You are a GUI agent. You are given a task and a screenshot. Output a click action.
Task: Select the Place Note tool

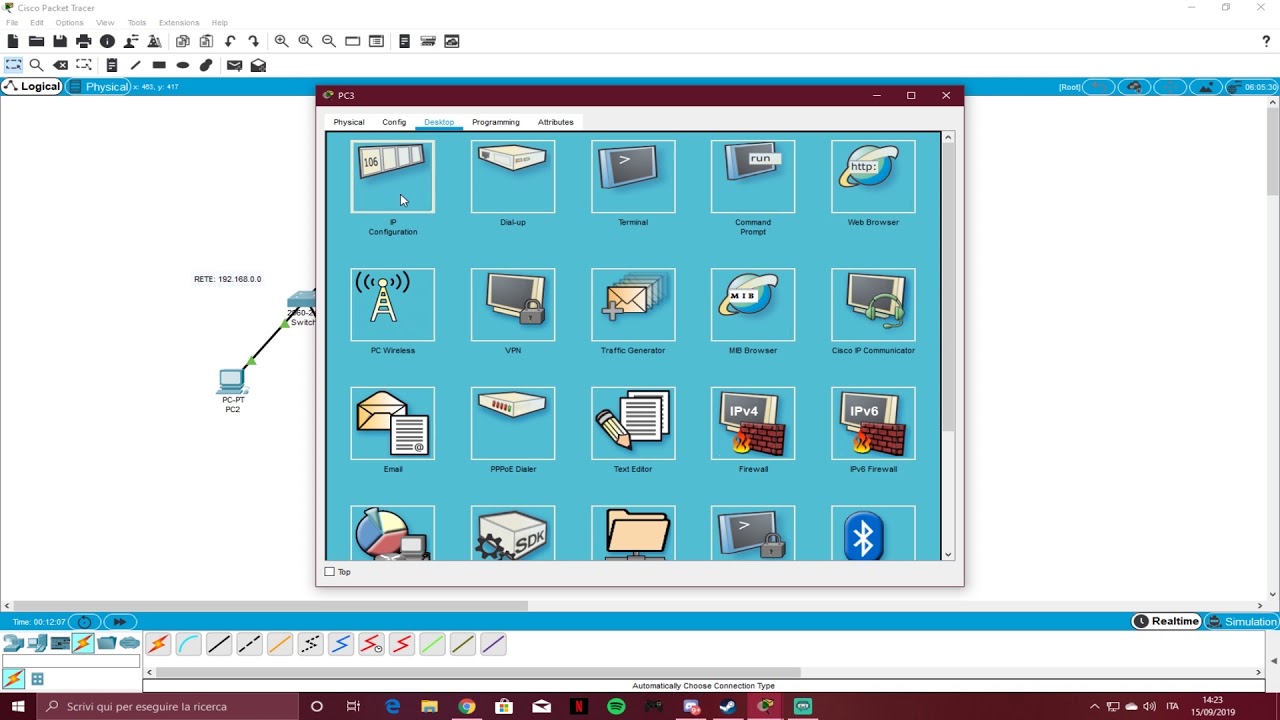click(112, 65)
